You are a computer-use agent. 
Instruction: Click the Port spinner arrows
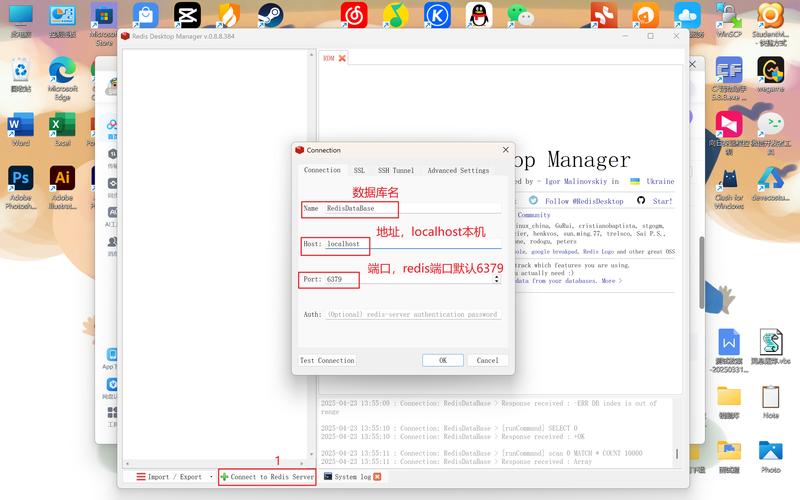(x=496, y=279)
